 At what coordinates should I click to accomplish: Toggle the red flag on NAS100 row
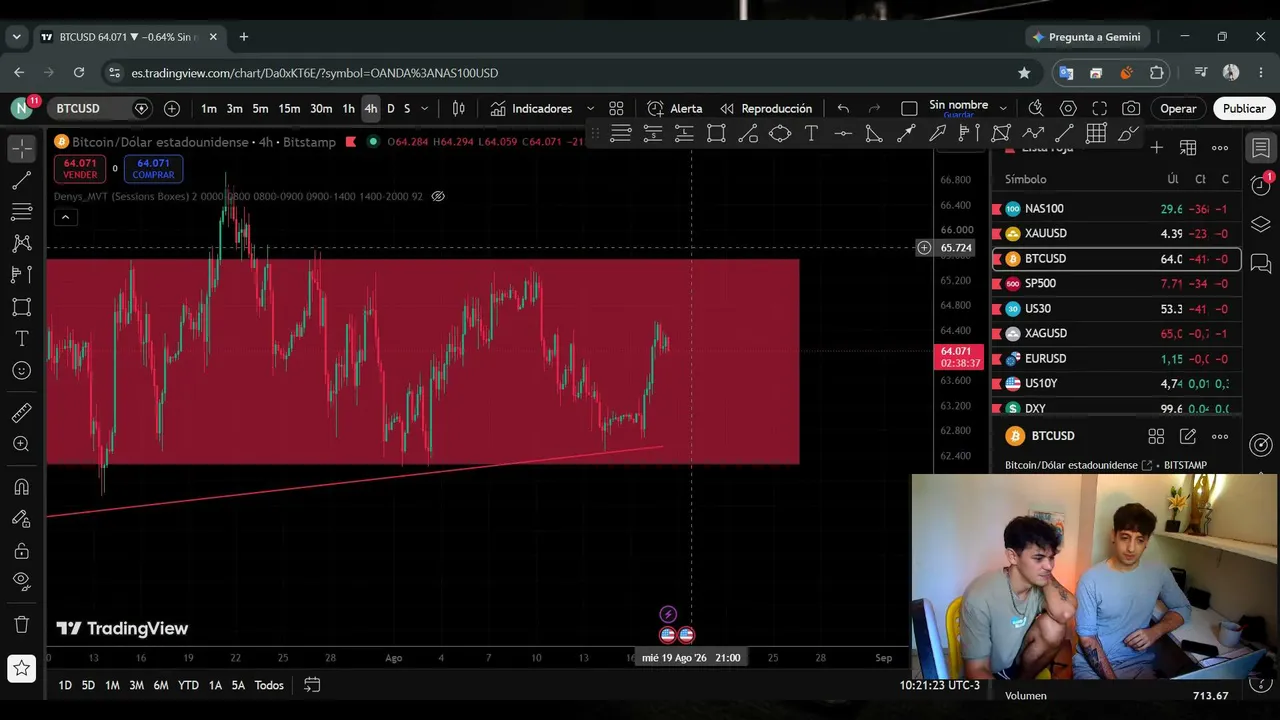997,209
